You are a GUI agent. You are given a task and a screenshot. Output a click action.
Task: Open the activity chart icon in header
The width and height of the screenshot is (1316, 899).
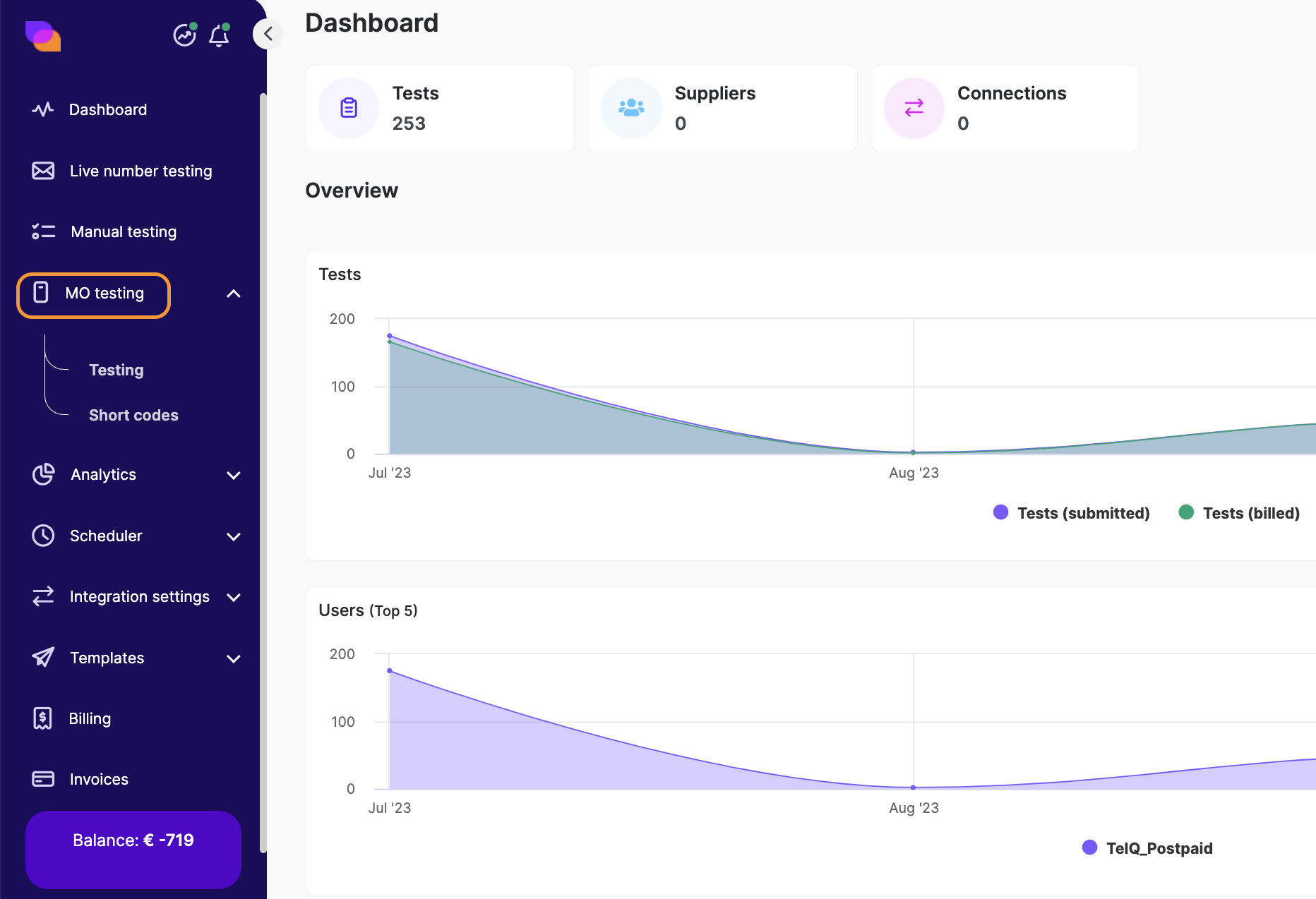(x=185, y=35)
